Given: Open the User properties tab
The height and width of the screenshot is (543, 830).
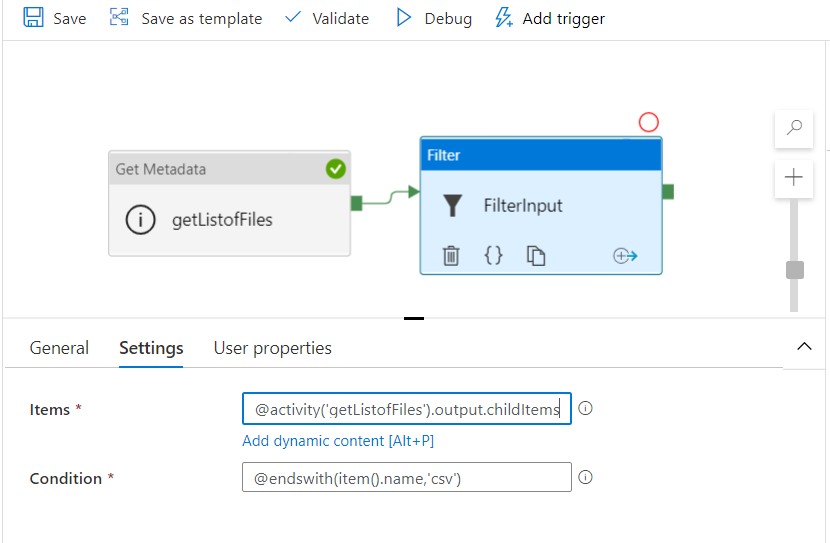Looking at the screenshot, I should click(x=272, y=348).
